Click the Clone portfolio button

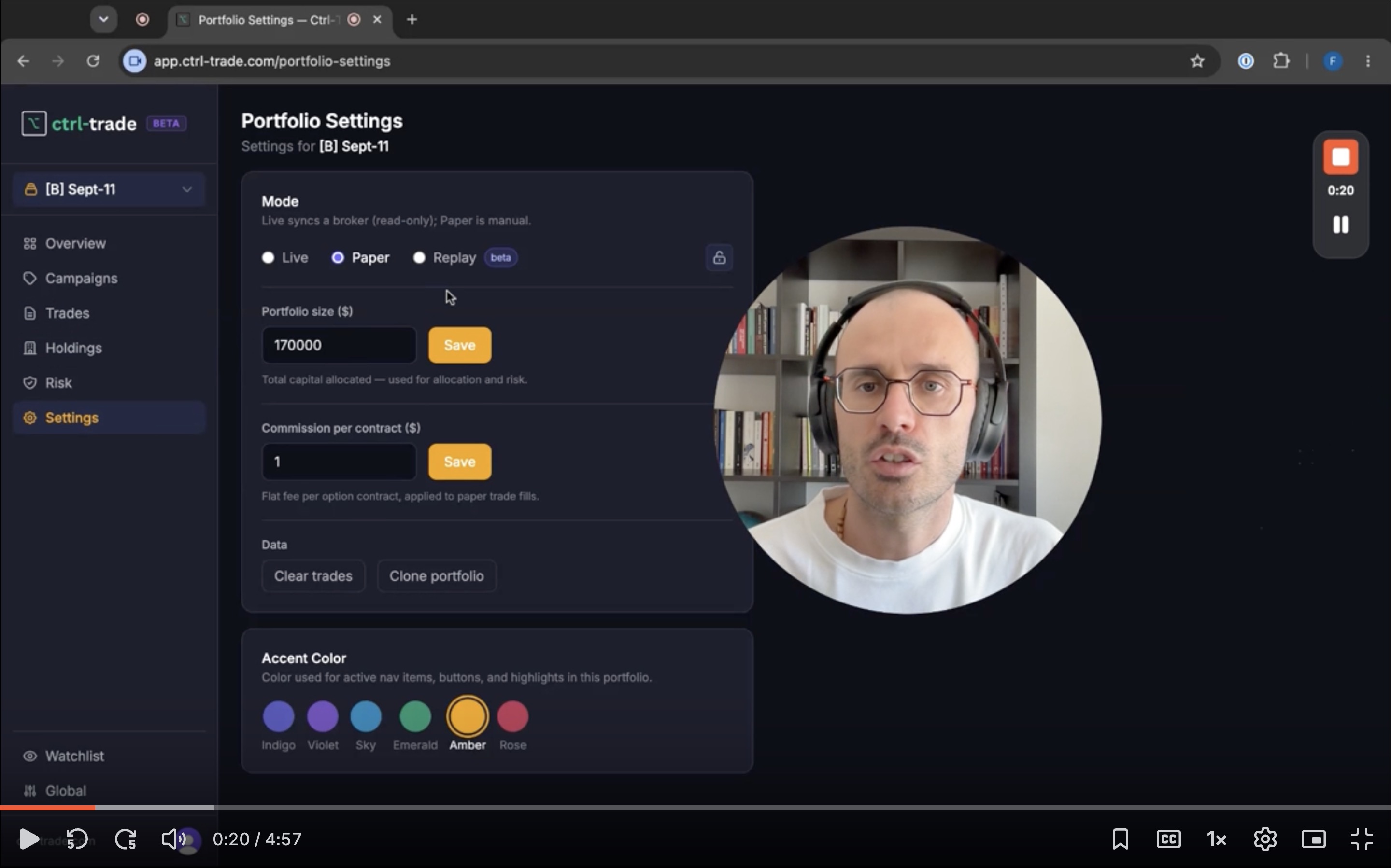(x=437, y=576)
